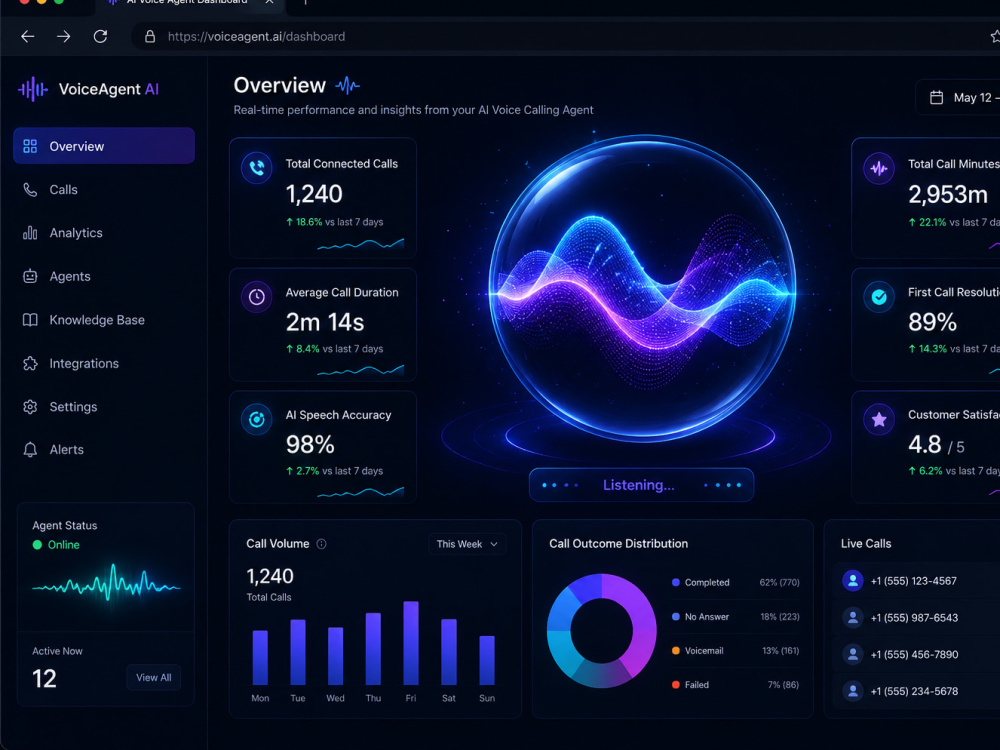Open Analytics in the sidebar
This screenshot has width=1000, height=750.
pos(104,233)
